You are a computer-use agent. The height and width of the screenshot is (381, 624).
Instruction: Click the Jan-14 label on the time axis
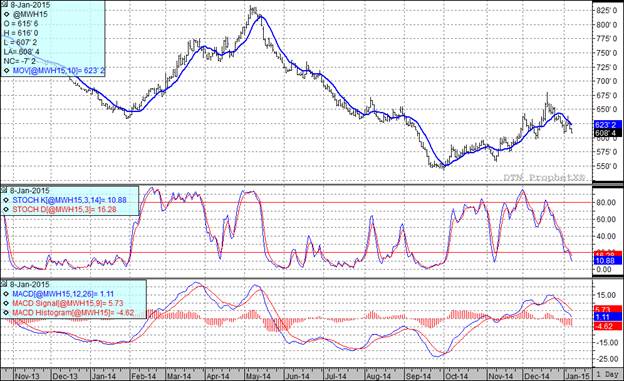click(x=103, y=376)
